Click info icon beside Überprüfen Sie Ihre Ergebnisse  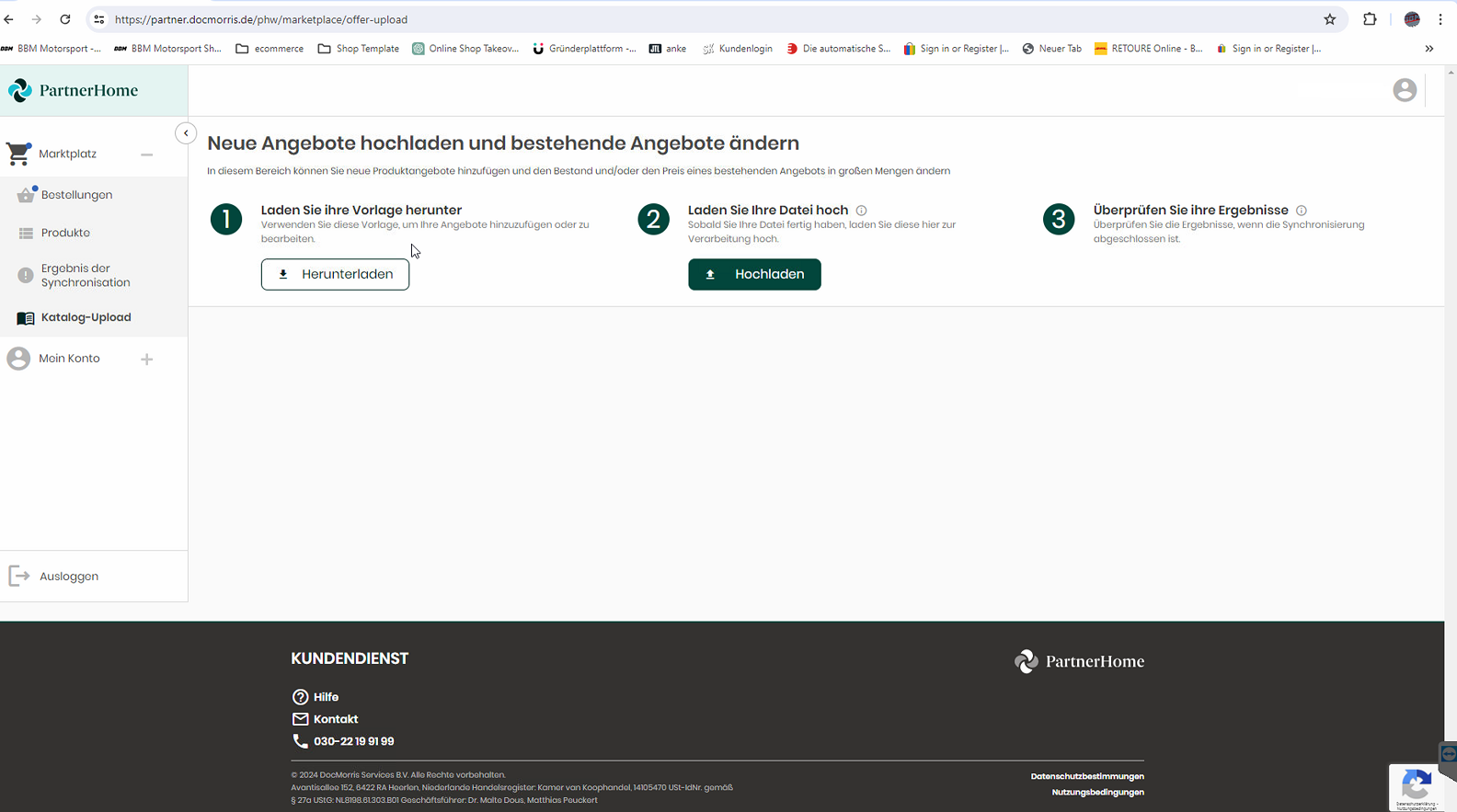pos(1301,211)
